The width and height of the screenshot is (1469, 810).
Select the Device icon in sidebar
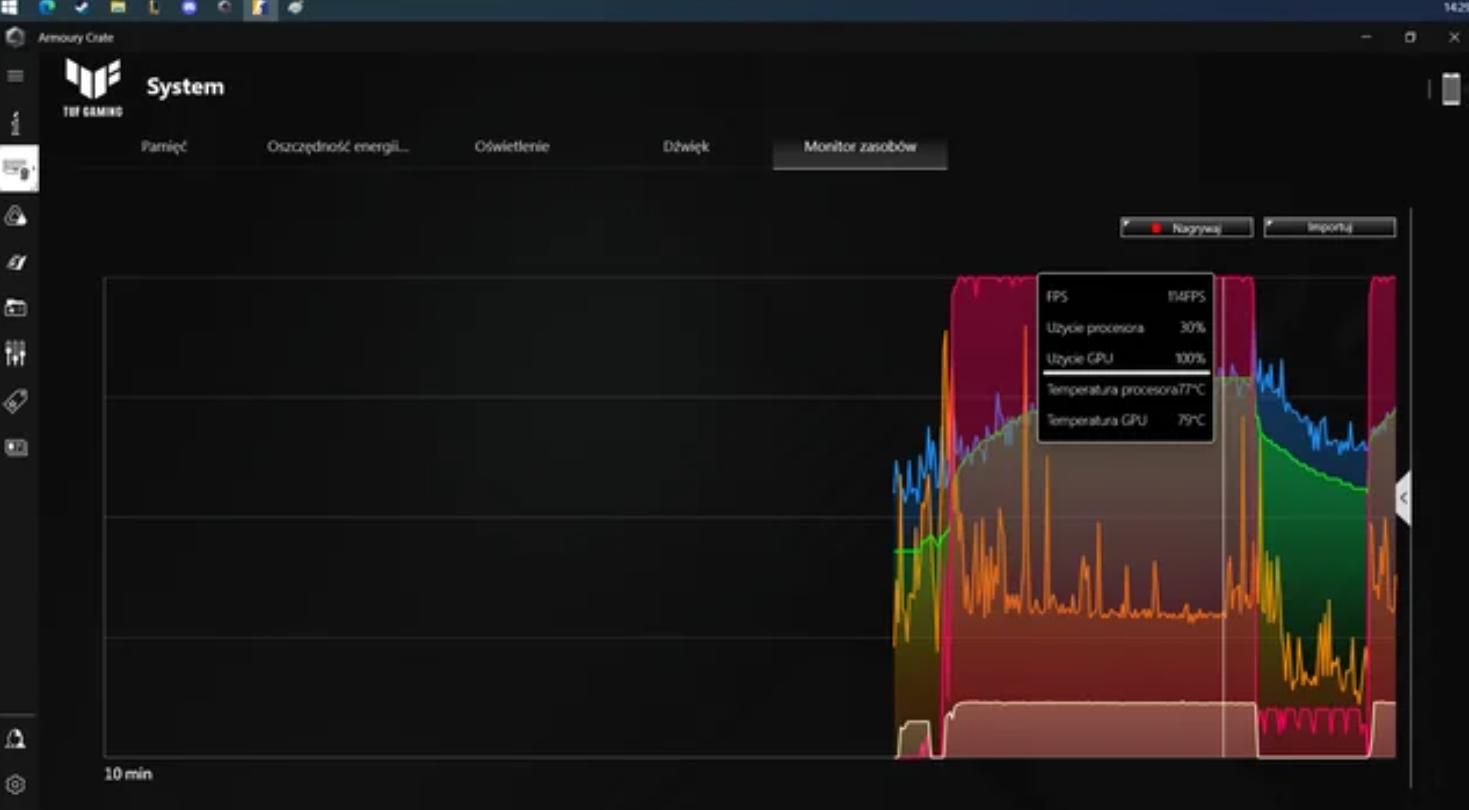(x=18, y=168)
